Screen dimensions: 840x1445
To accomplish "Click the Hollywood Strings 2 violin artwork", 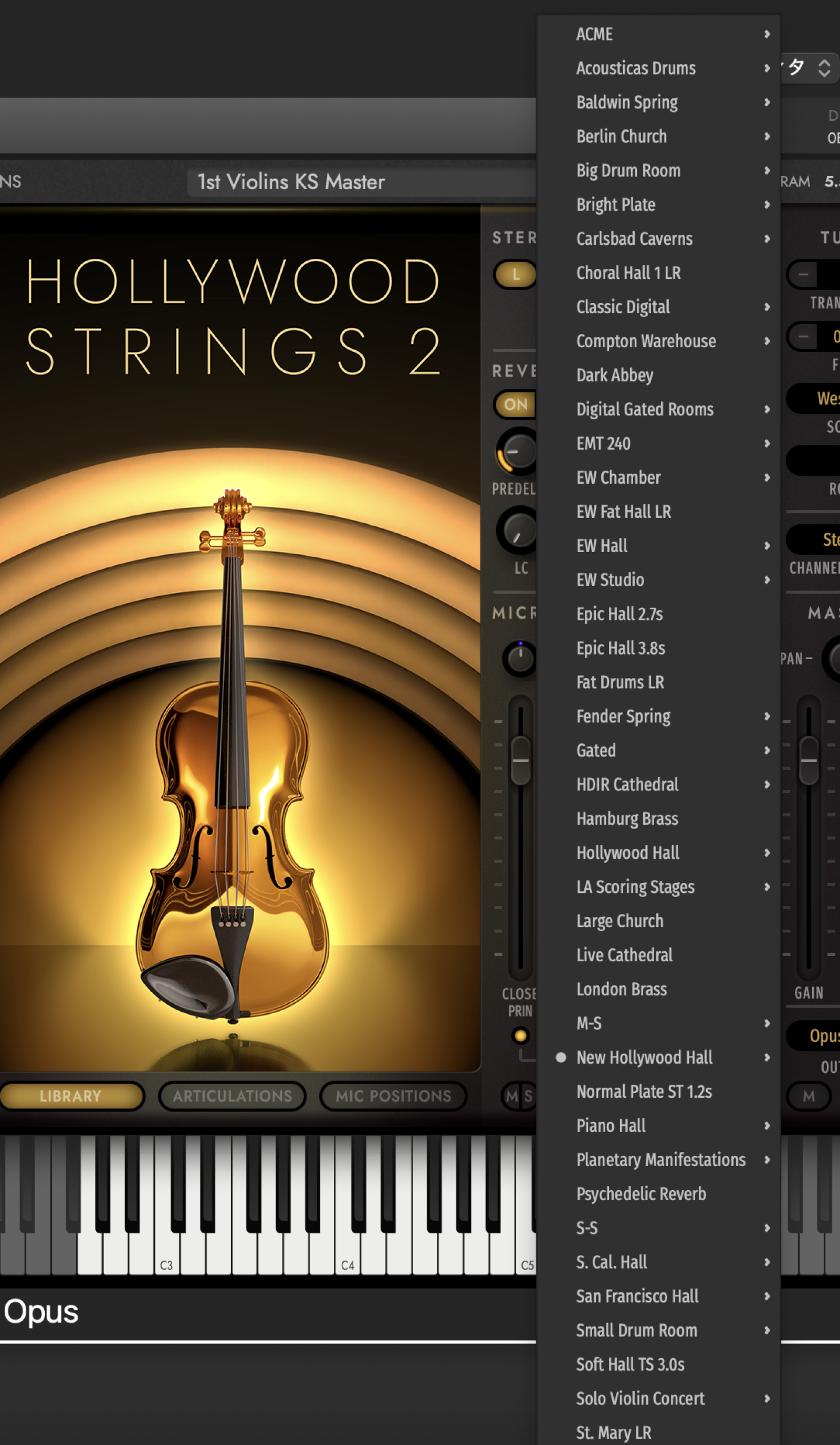I will click(232, 757).
